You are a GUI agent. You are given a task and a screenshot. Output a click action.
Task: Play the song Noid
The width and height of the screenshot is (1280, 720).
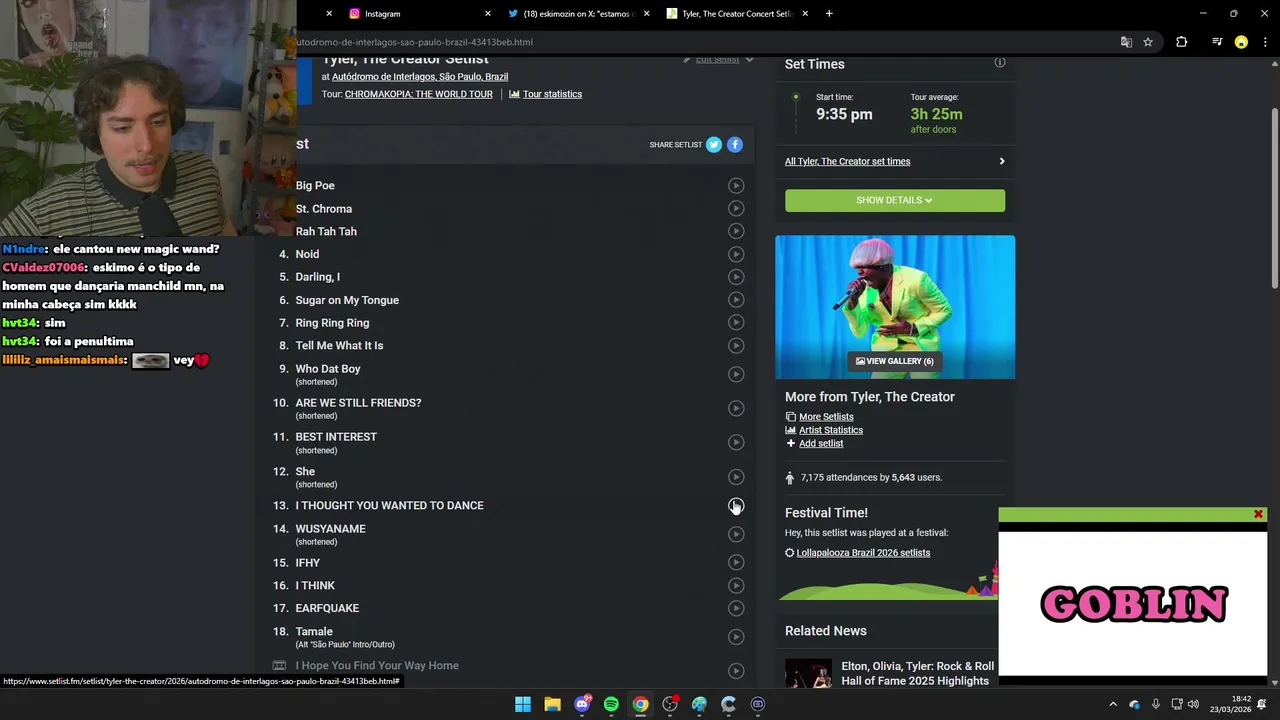coord(736,254)
